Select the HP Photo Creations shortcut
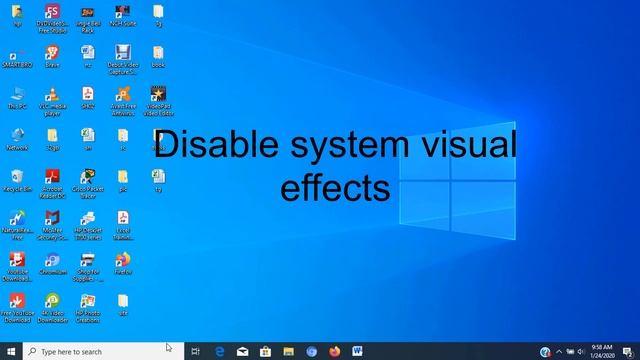640x360 pixels. point(88,309)
